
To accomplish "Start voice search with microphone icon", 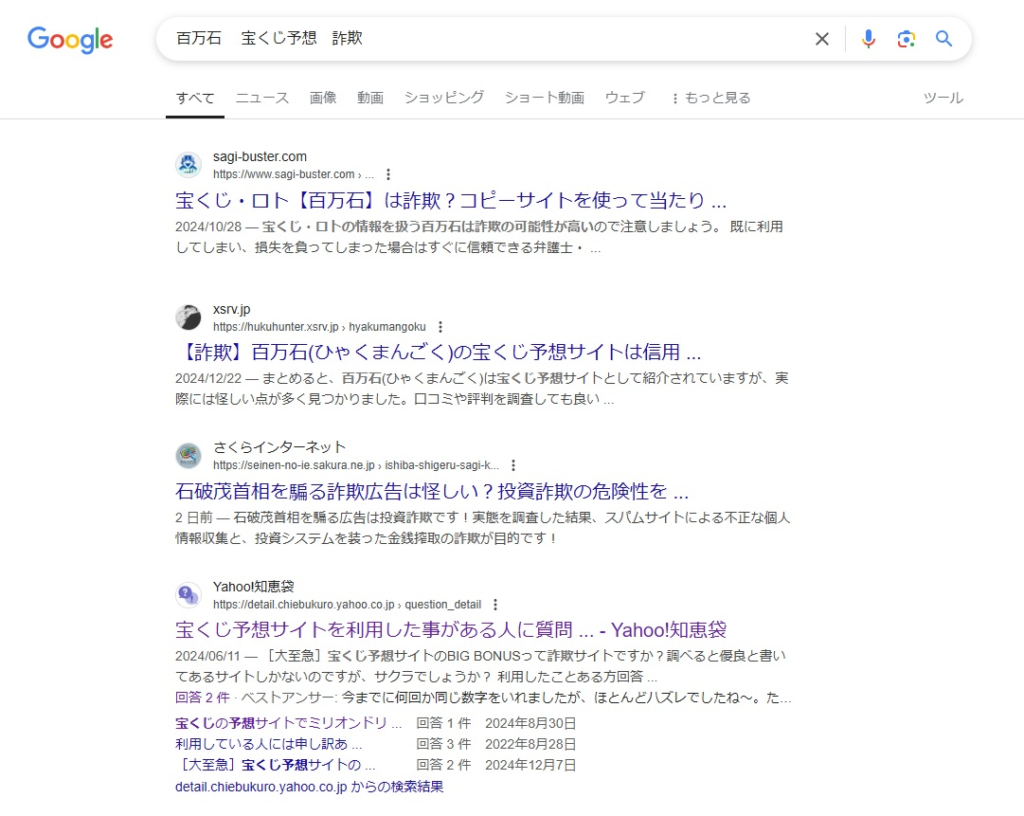I will [x=868, y=39].
